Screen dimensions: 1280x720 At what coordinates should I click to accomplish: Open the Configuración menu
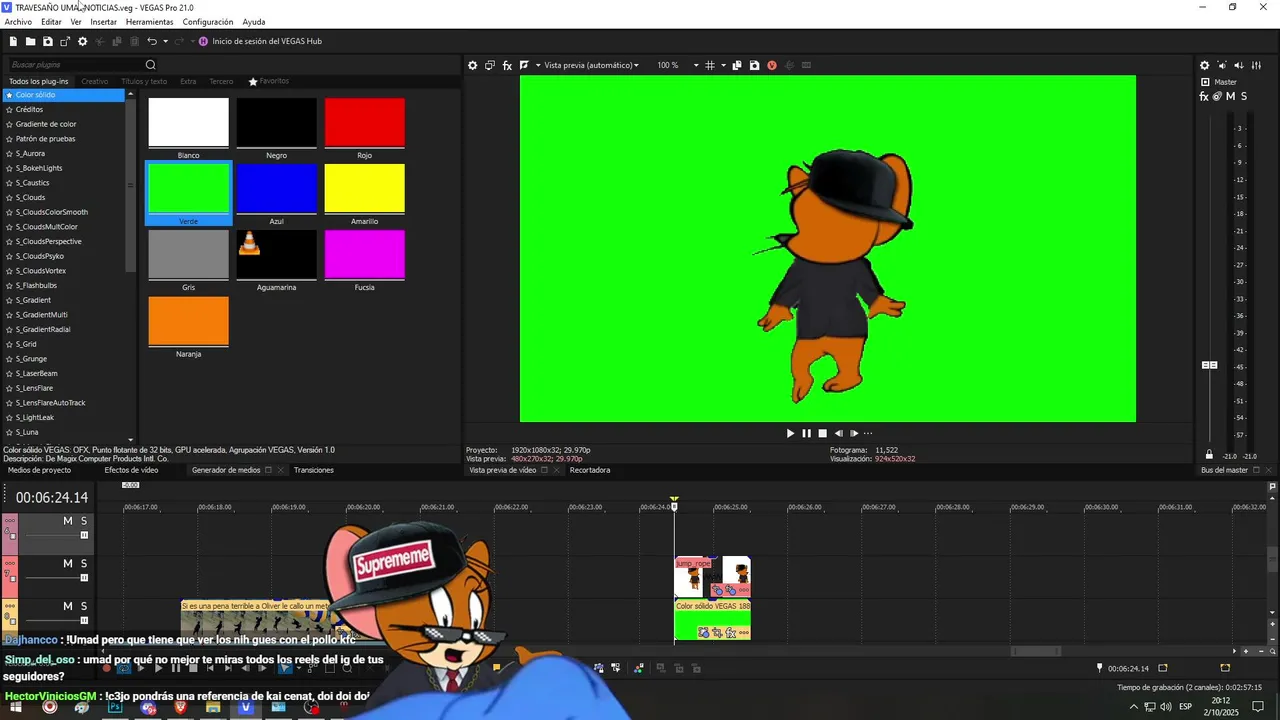click(208, 22)
